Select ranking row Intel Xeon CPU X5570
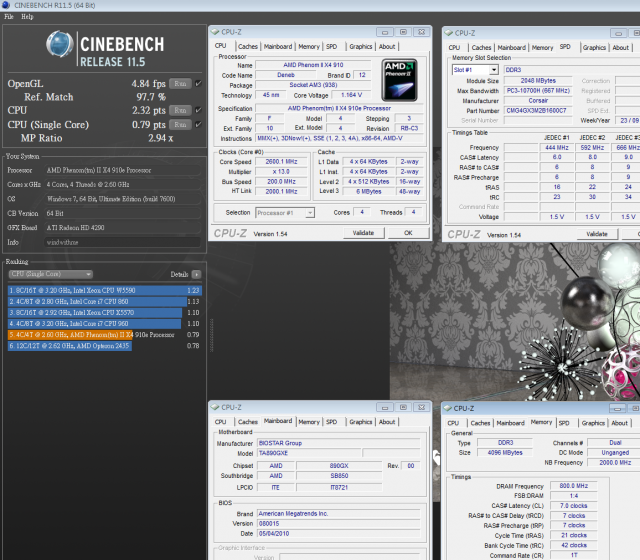Image resolution: width=640 pixels, height=560 pixels. coord(104,312)
